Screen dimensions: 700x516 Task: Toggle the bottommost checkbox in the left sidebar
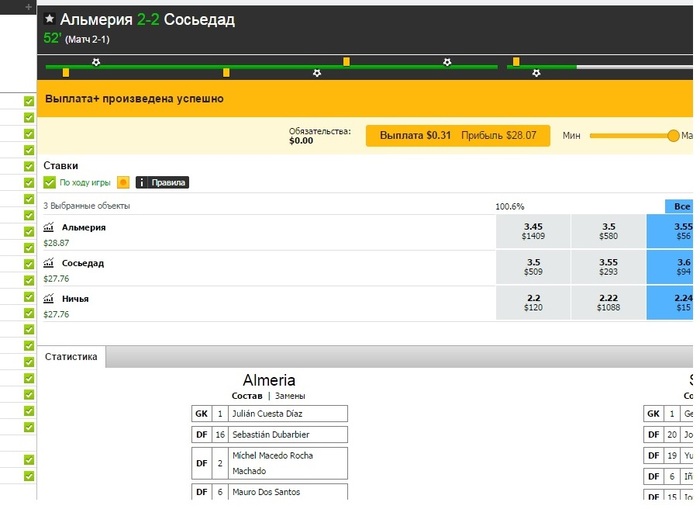[29, 476]
